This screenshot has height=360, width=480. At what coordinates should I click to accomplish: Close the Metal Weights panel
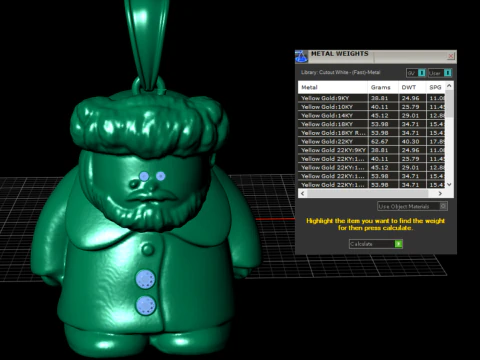pyautogui.click(x=451, y=56)
